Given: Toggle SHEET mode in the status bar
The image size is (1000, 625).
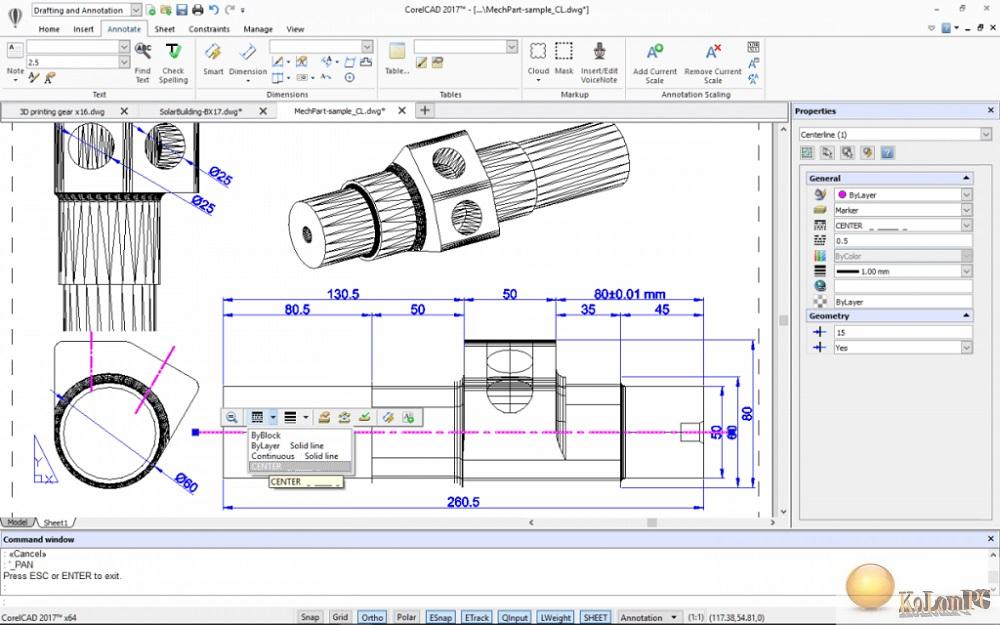Looking at the screenshot, I should (x=596, y=617).
